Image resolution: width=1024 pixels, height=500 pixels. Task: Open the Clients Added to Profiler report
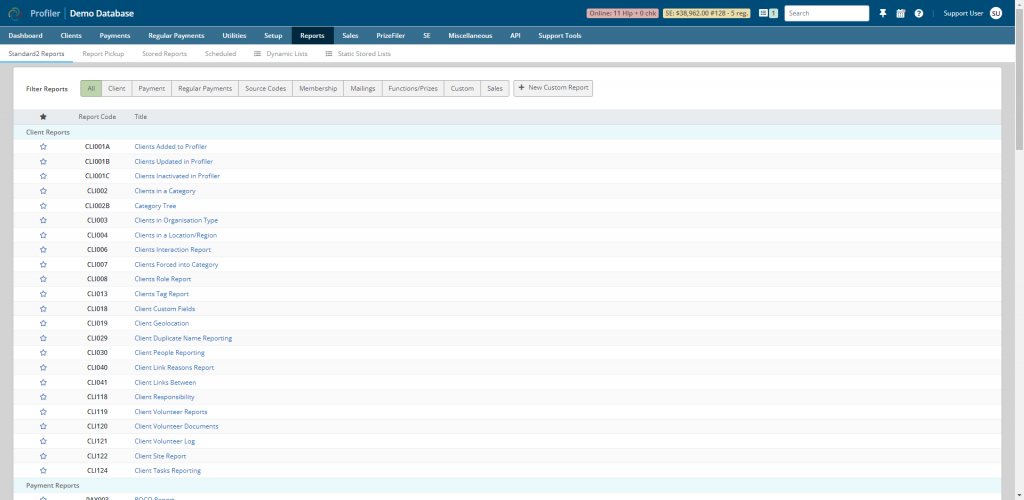[170, 147]
